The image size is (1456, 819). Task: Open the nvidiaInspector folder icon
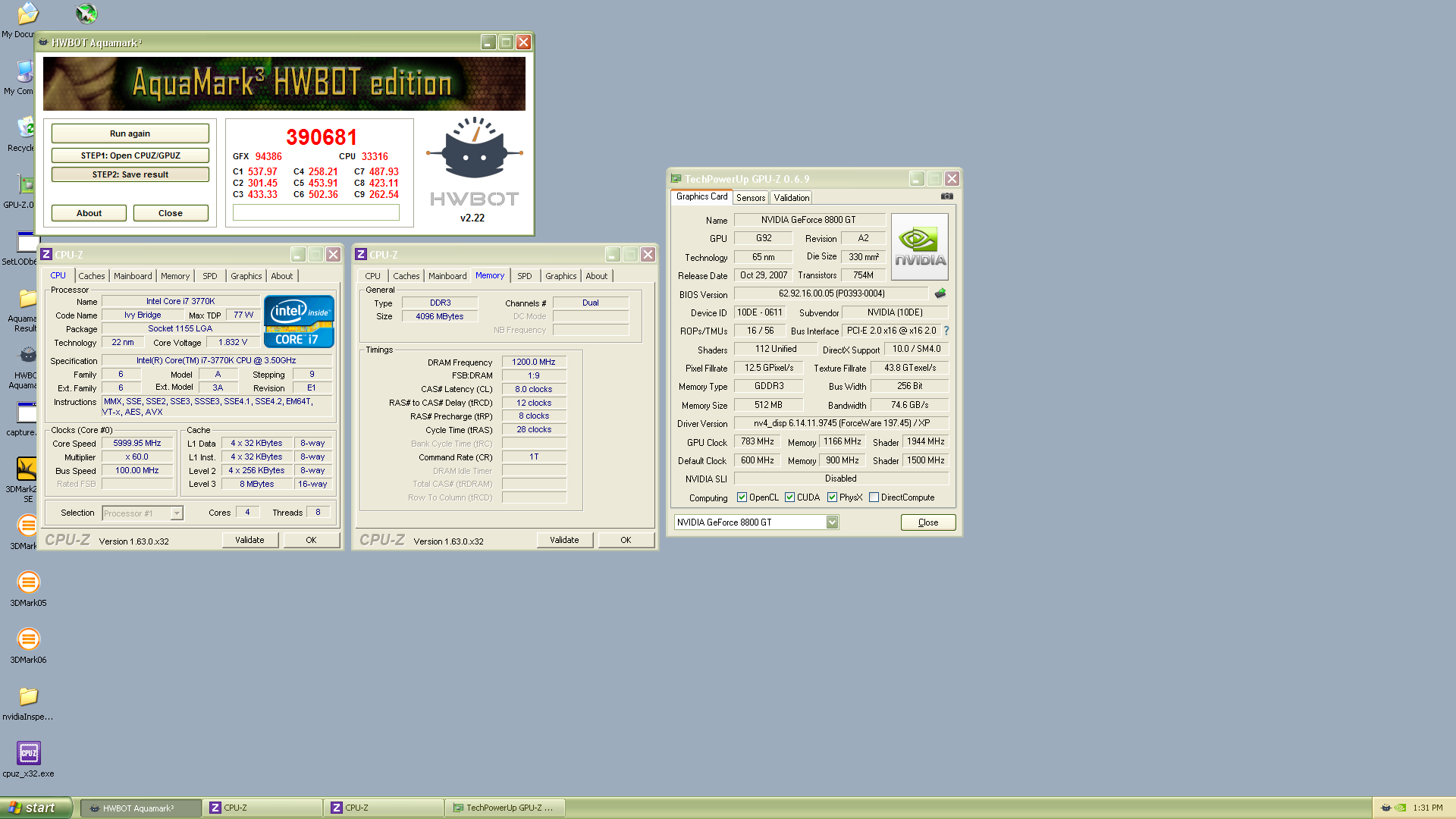[x=28, y=696]
